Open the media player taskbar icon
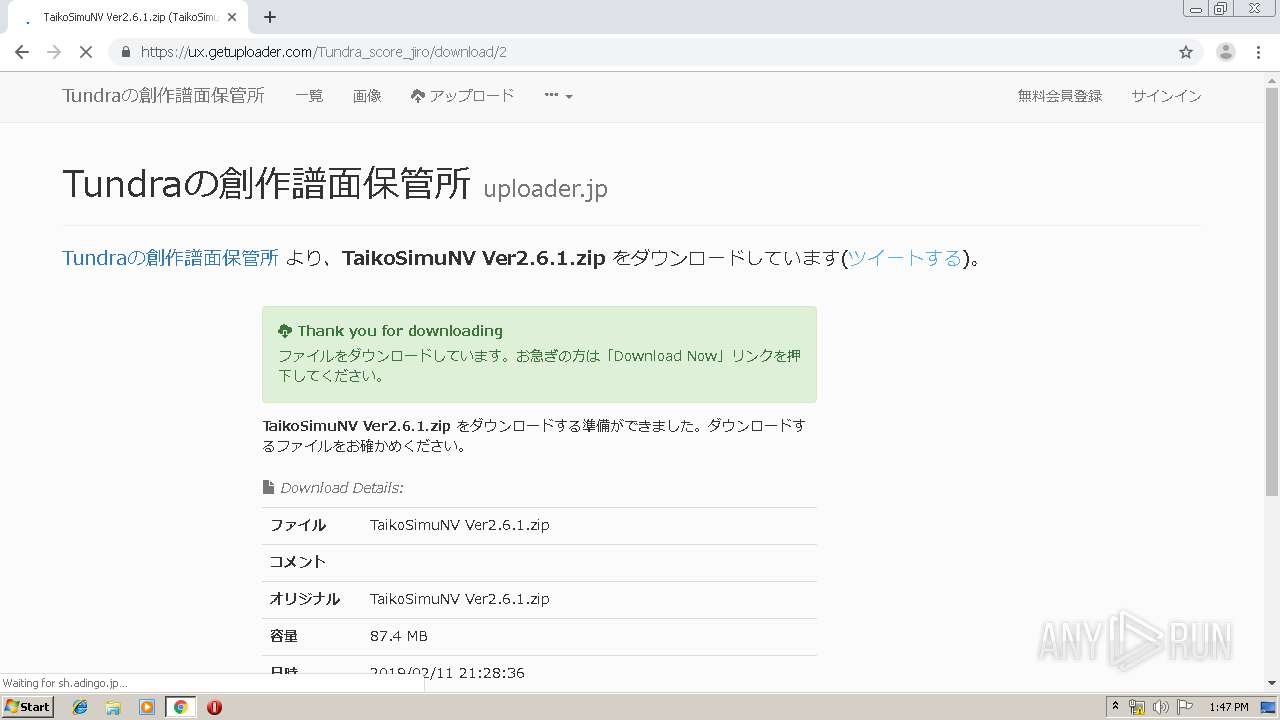The width and height of the screenshot is (1280, 720). pyautogui.click(x=147, y=707)
